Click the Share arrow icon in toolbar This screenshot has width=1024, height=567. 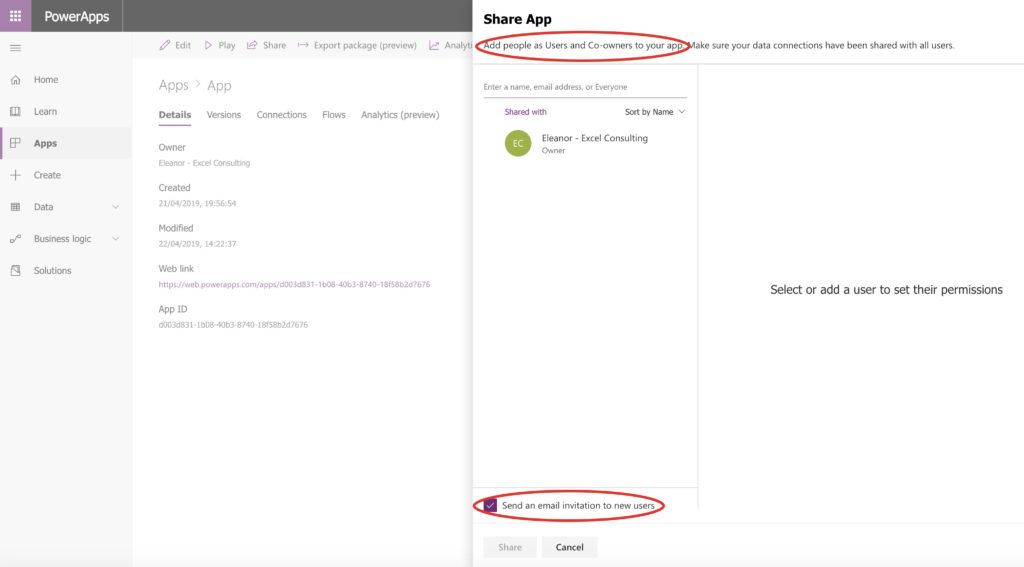click(252, 45)
